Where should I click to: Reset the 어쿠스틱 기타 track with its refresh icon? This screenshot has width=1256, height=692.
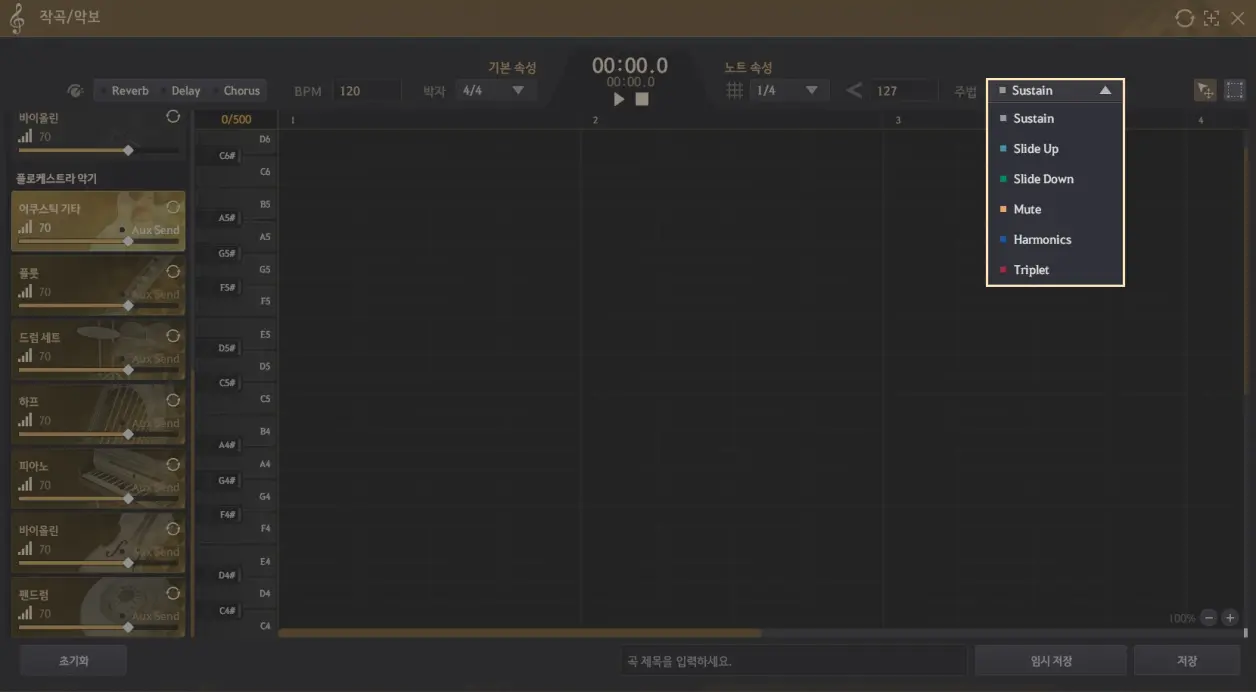click(173, 207)
